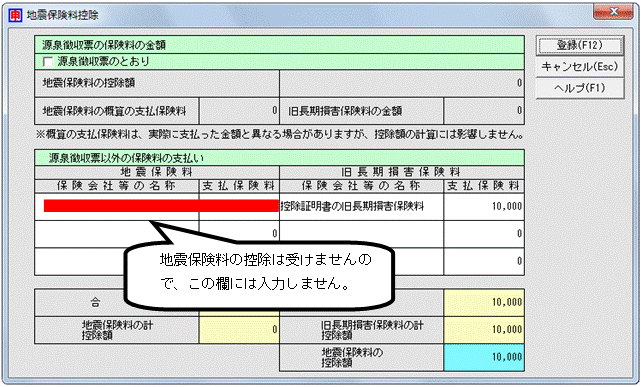Click the 地震保険料の概算の支払保険料 amount field
The height and width of the screenshot is (387, 642).
tap(239, 111)
